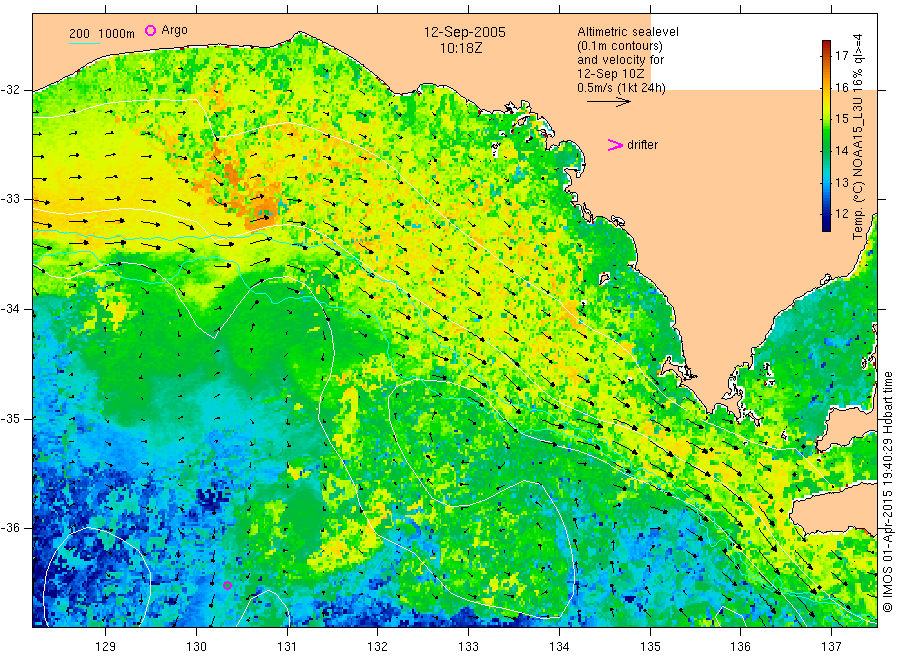Click latitude axis label -32
Image resolution: width=900 pixels, height=660 pixels.
(10, 90)
